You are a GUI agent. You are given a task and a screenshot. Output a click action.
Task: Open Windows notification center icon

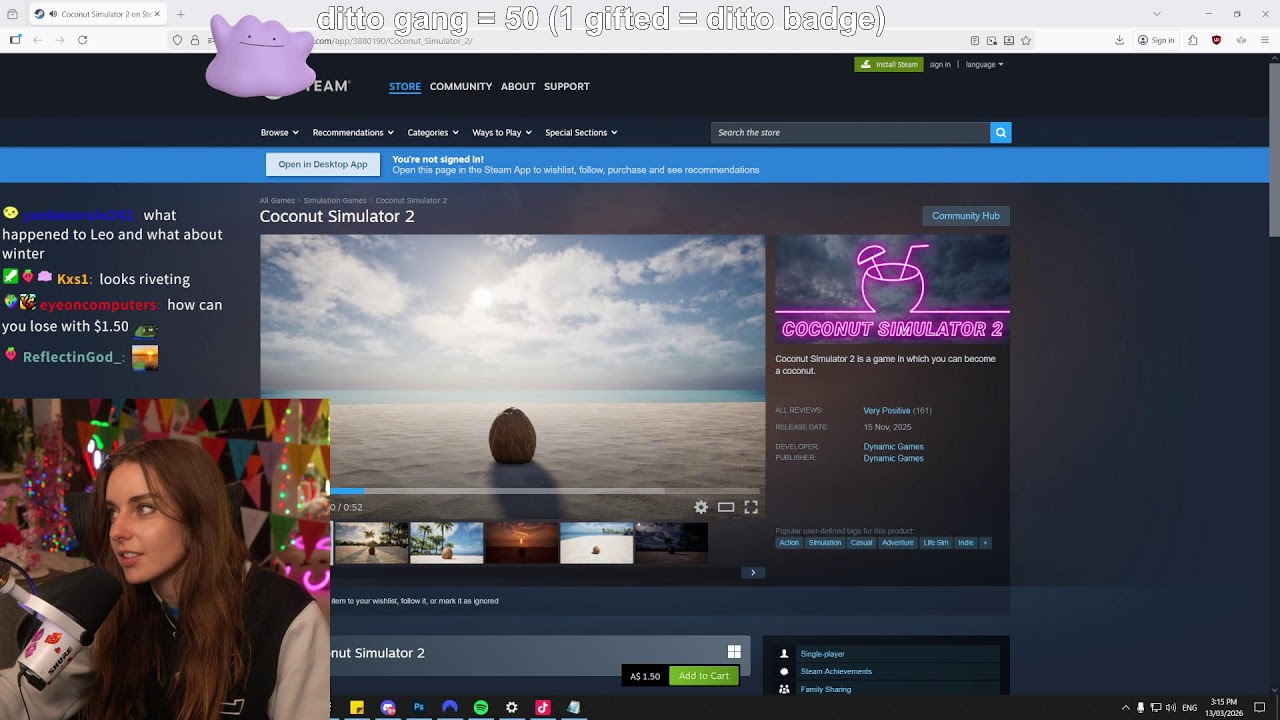pos(1260,707)
